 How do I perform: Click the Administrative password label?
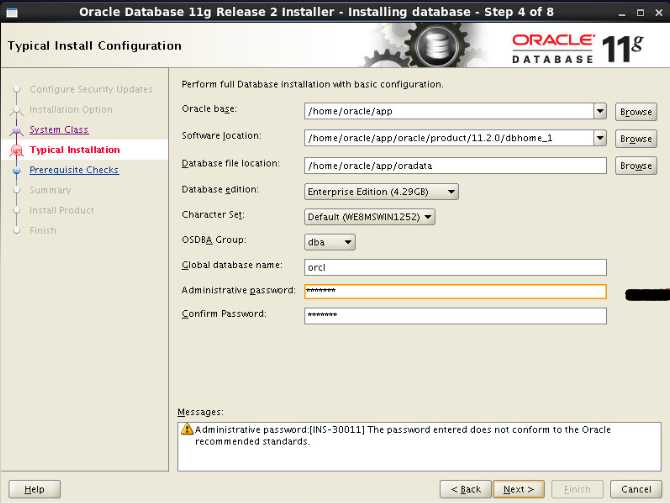[x=238, y=290]
